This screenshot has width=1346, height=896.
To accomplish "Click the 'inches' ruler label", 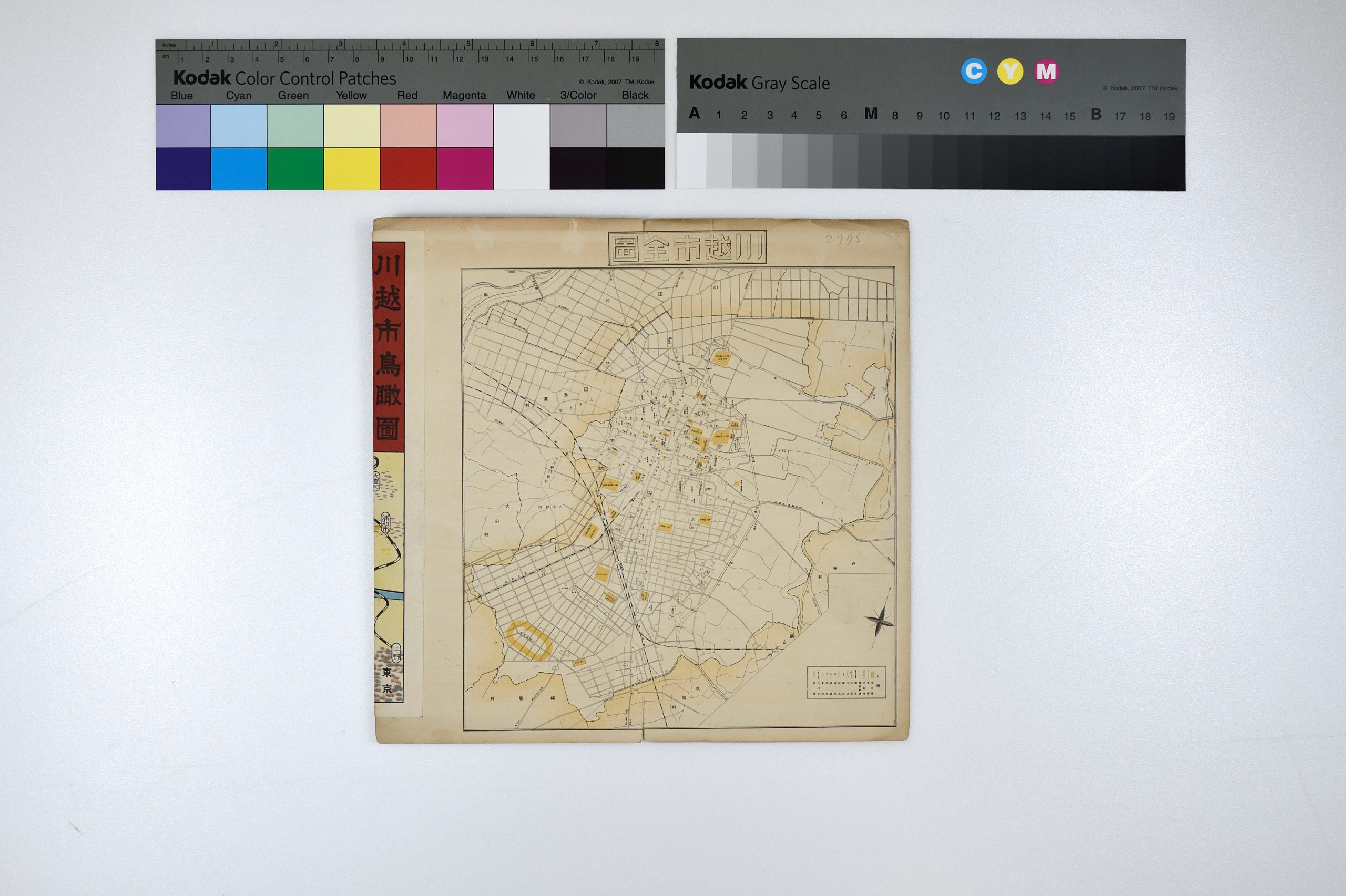I will tap(169, 45).
